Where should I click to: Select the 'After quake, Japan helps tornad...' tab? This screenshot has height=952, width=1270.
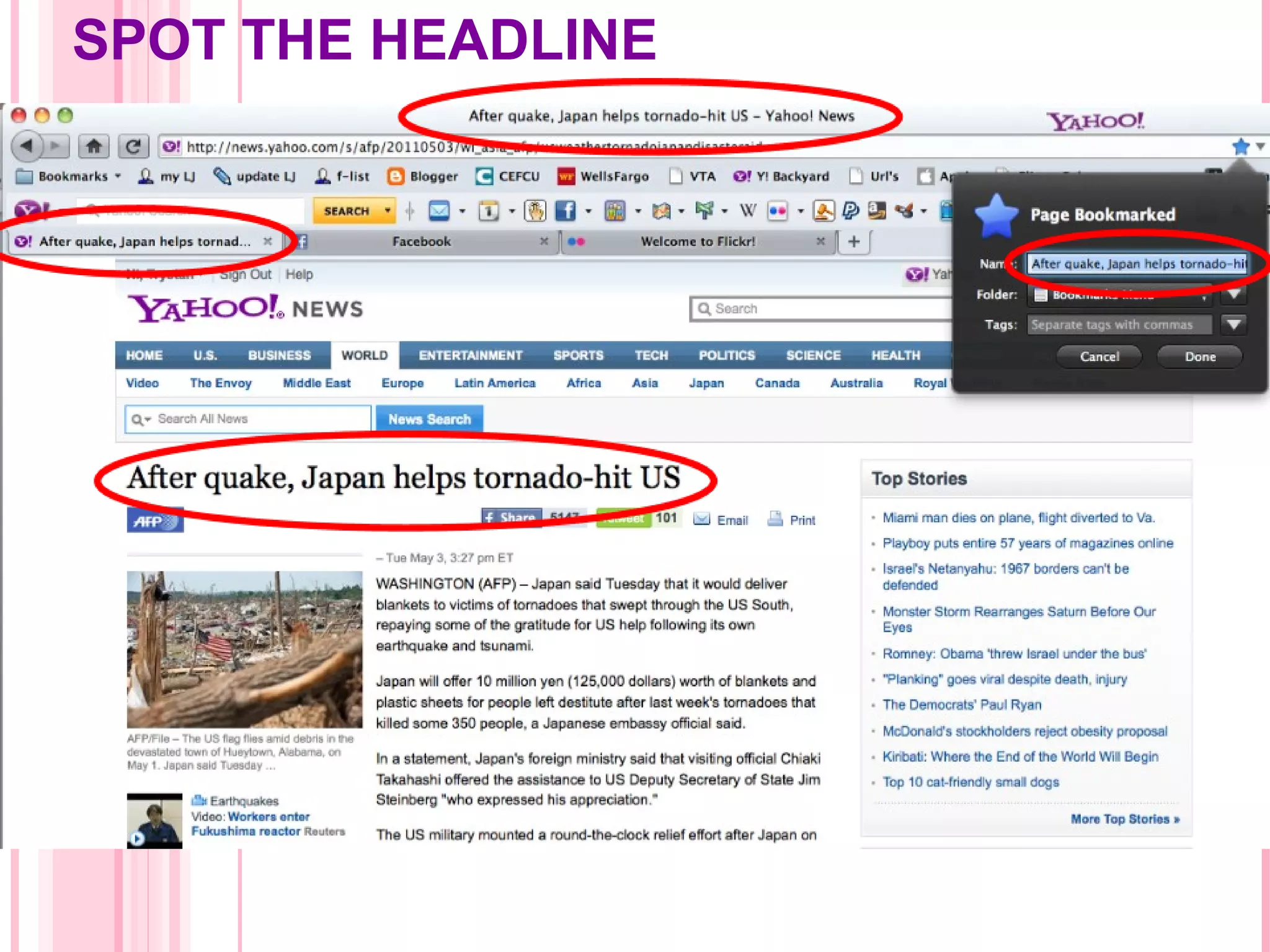click(144, 242)
